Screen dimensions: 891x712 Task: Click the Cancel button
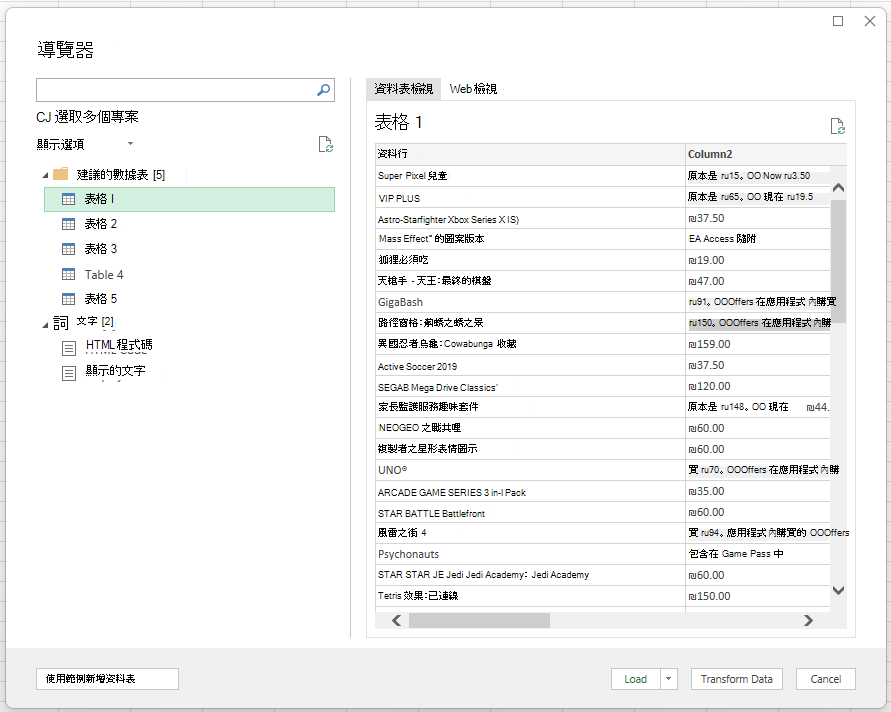(x=826, y=678)
